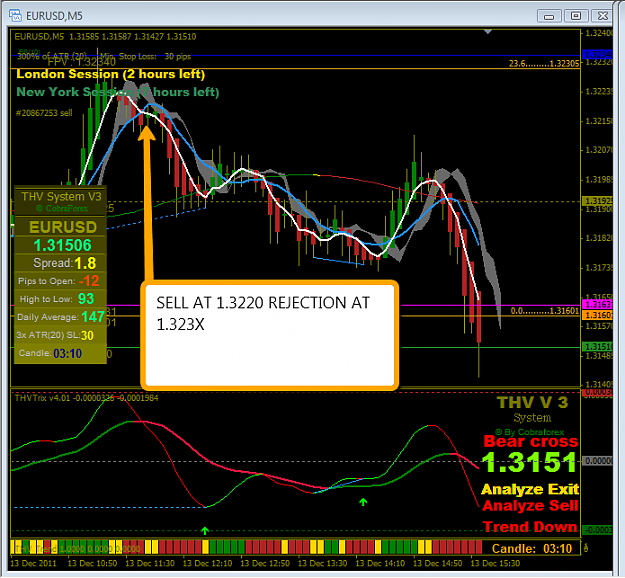Click the 'Pips to Open: -12' readout
625x578 pixels.
coord(58,281)
